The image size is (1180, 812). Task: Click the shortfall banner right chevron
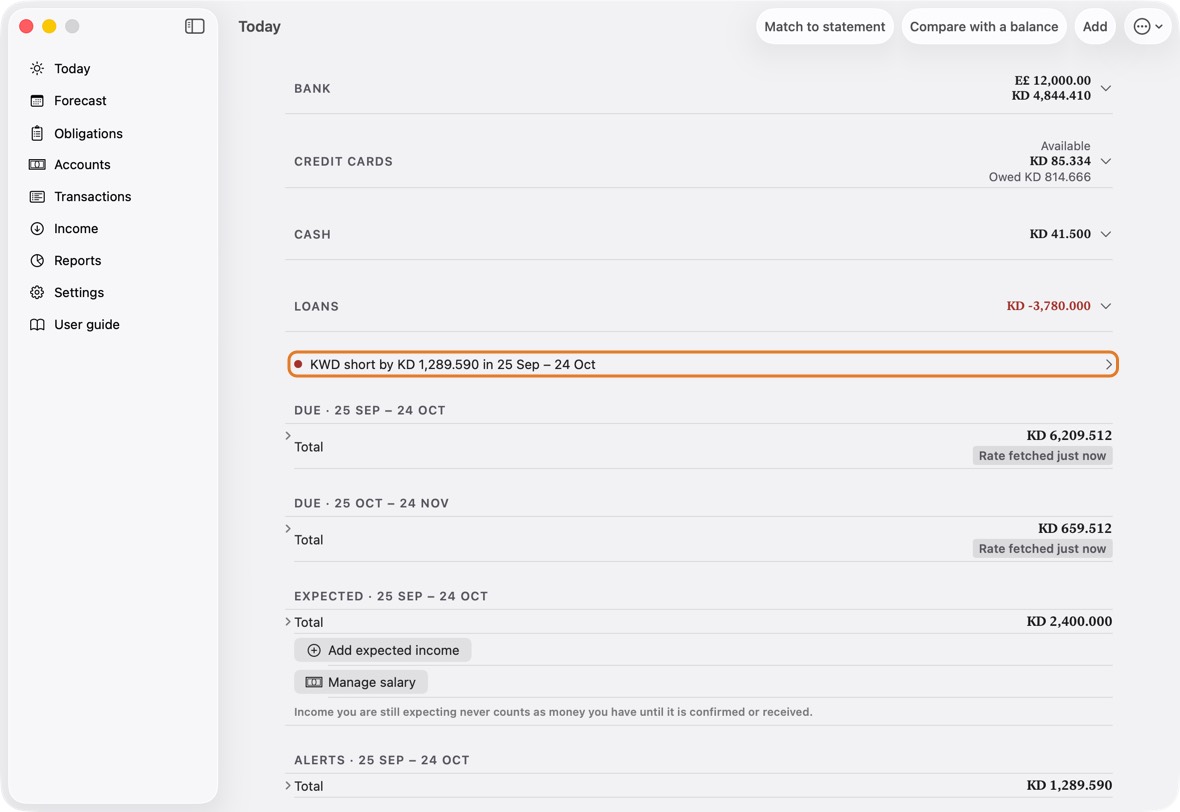pos(1109,364)
